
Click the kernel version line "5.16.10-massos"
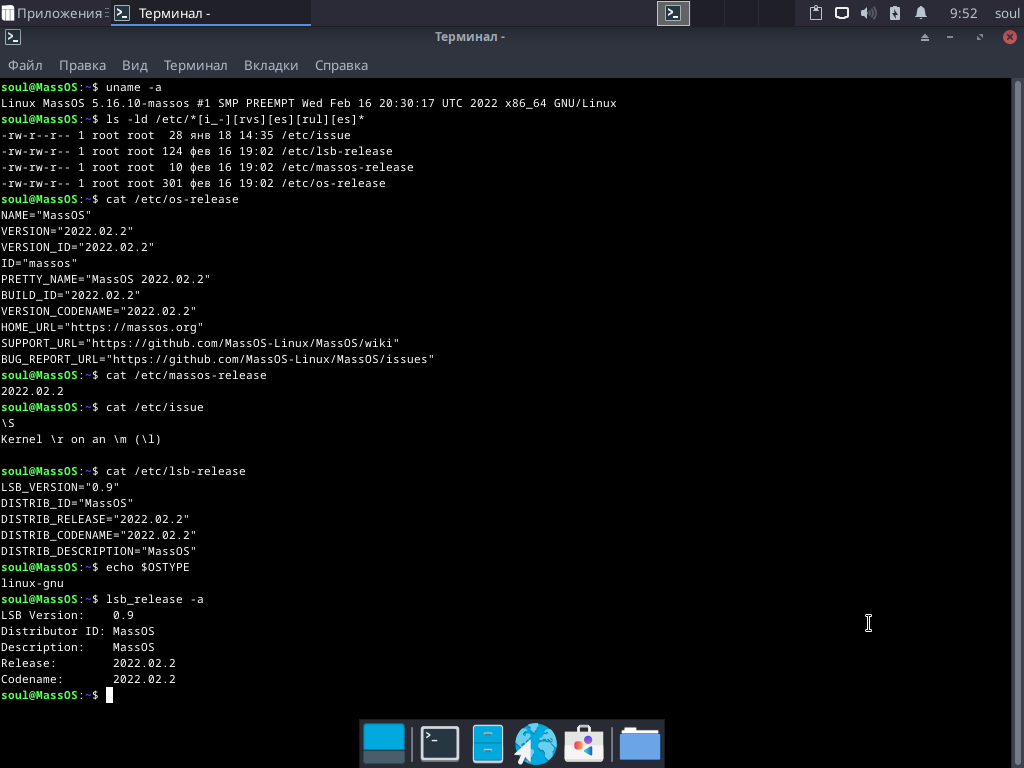140,103
